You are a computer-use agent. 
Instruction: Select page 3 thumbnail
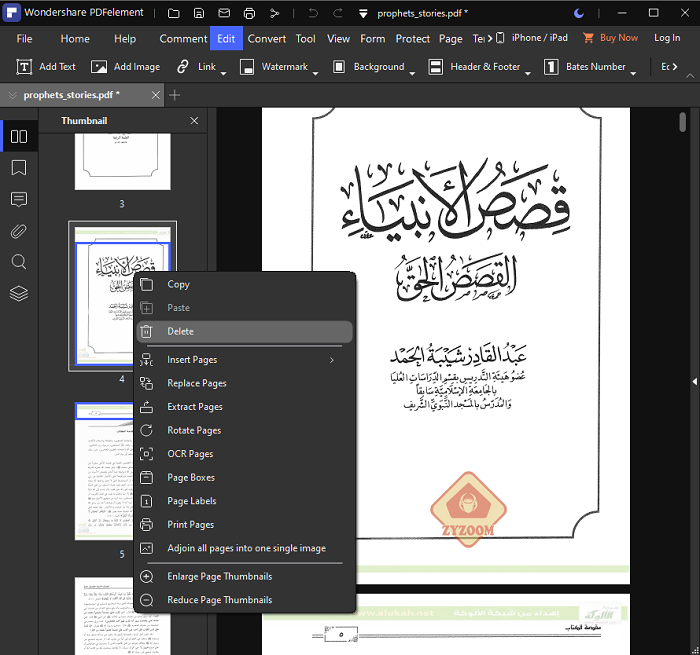coord(123,161)
